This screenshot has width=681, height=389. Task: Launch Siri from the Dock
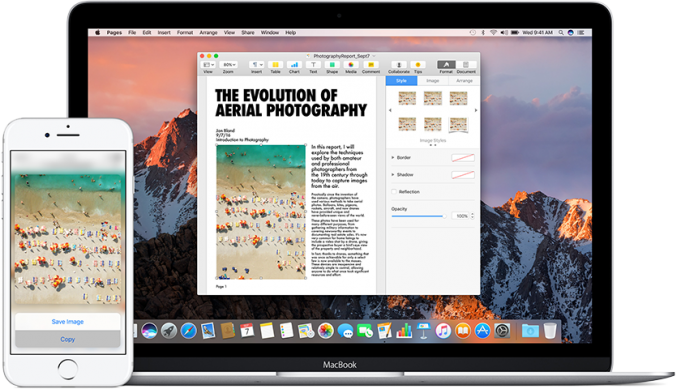click(x=149, y=331)
